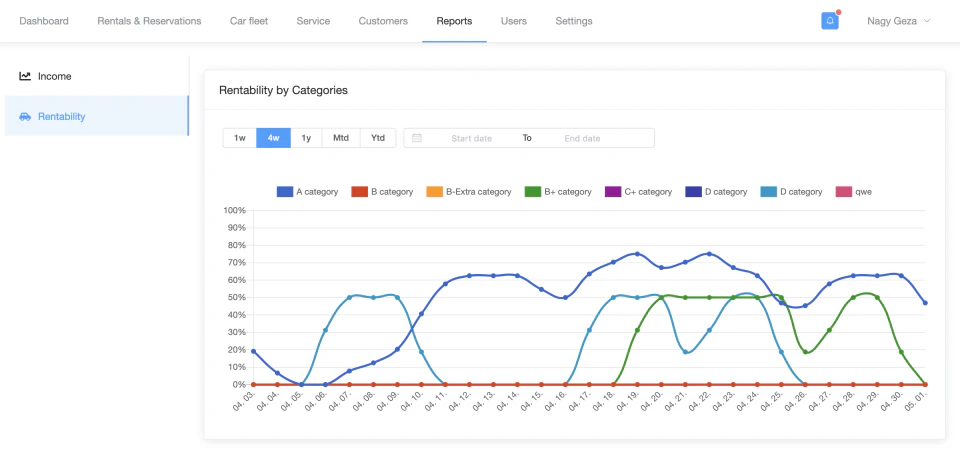Select the 1w time range

click(240, 138)
